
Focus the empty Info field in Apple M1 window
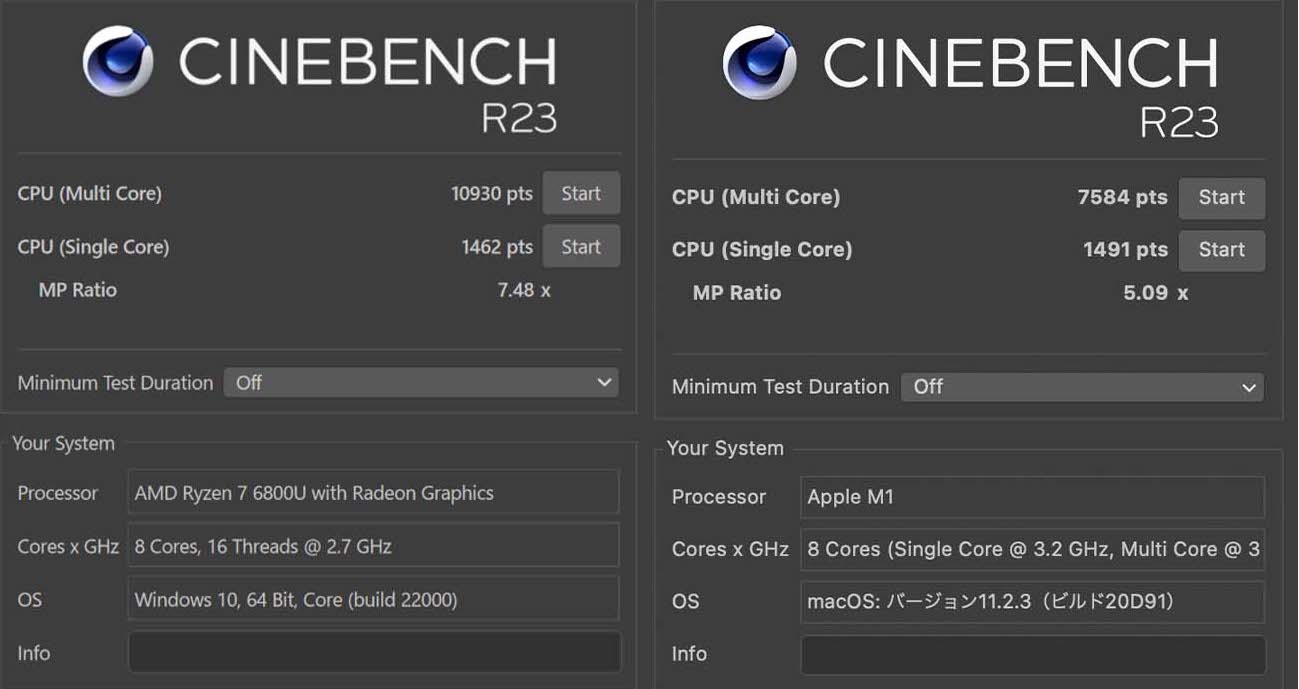[1033, 654]
